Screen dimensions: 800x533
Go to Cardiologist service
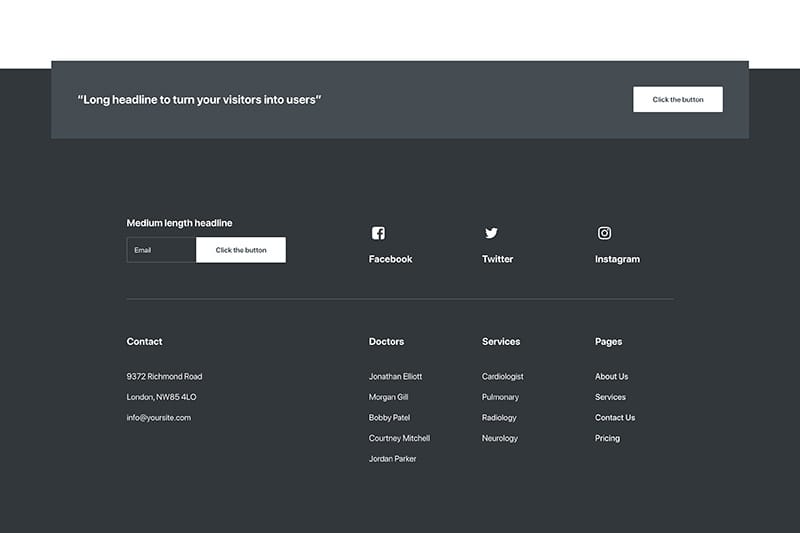502,377
